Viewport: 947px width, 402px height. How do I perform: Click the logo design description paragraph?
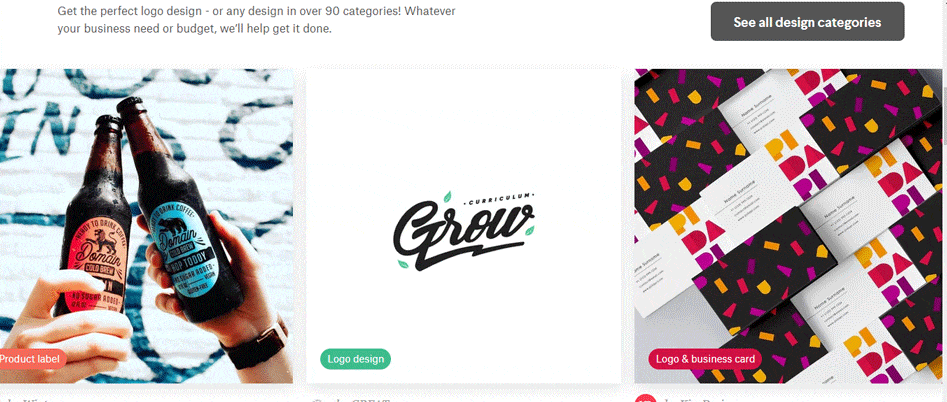pyautogui.click(x=257, y=20)
